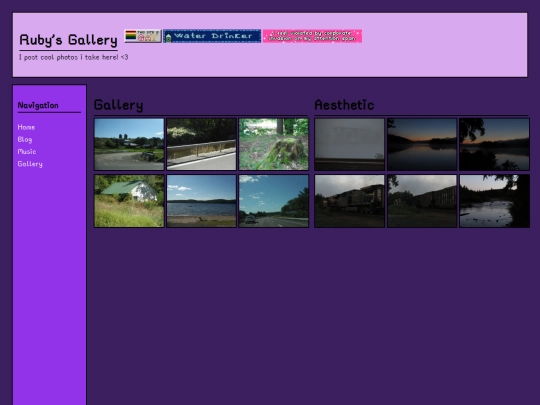Open the freight train cars photo
The image size is (540, 405).
pos(422,201)
